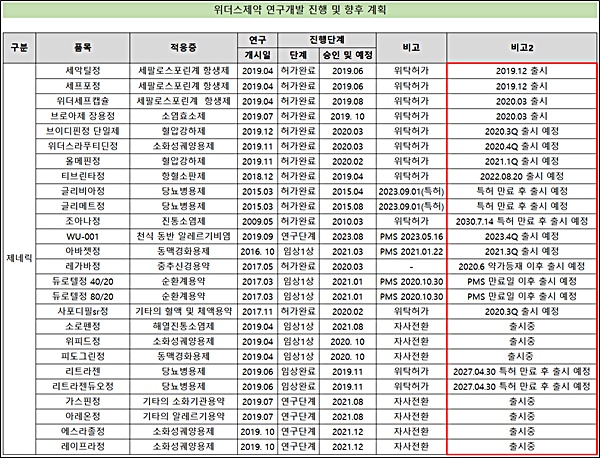Click note 'PMS 2023.05.16'
The height and width of the screenshot is (458, 600).
tap(411, 236)
